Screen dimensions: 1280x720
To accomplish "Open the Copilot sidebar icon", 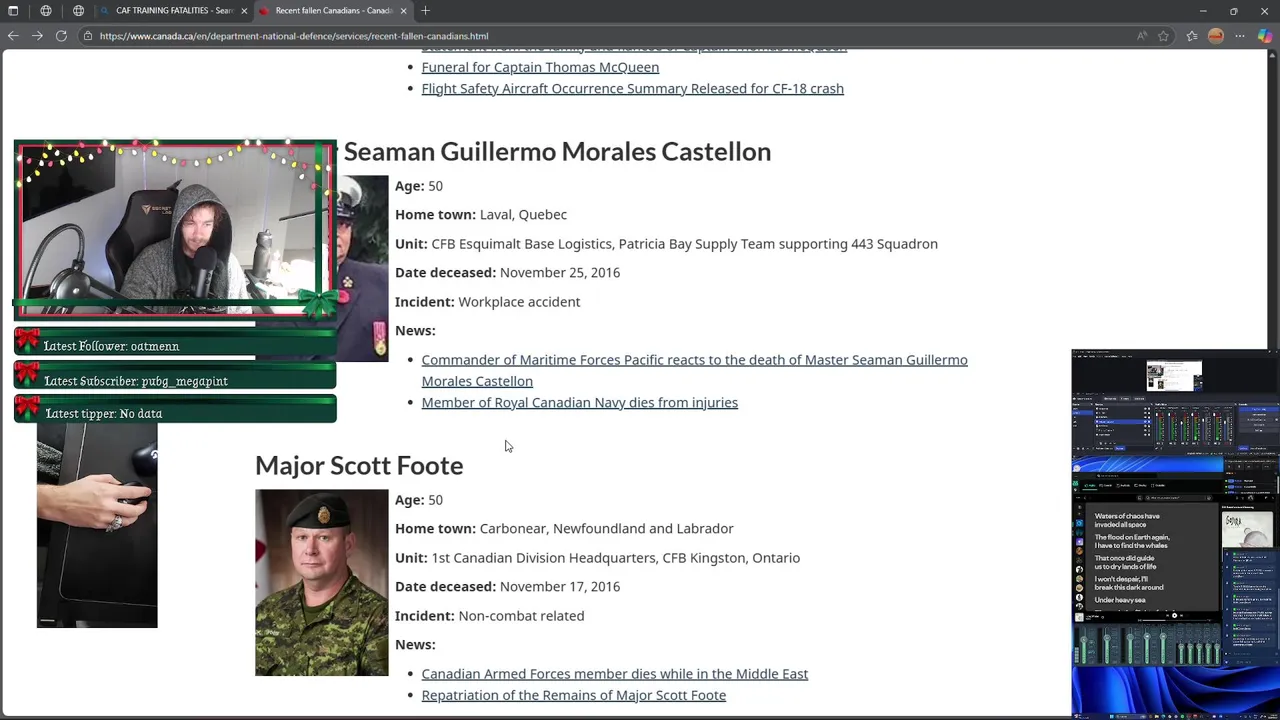I will point(1265,36).
